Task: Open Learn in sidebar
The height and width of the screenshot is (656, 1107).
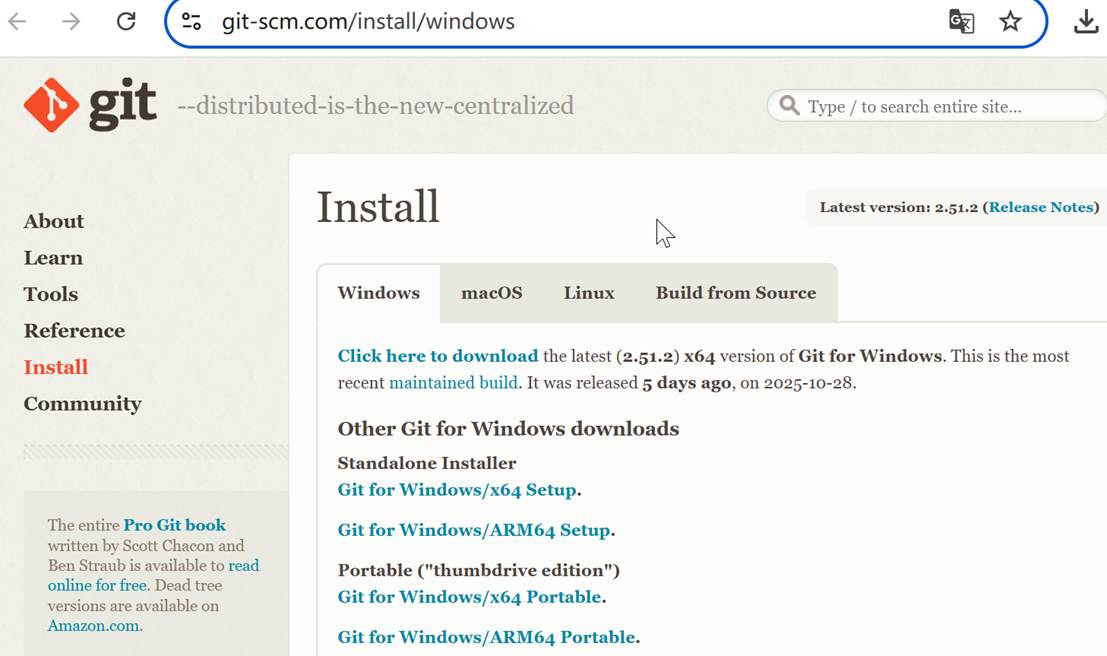Action: 53,258
